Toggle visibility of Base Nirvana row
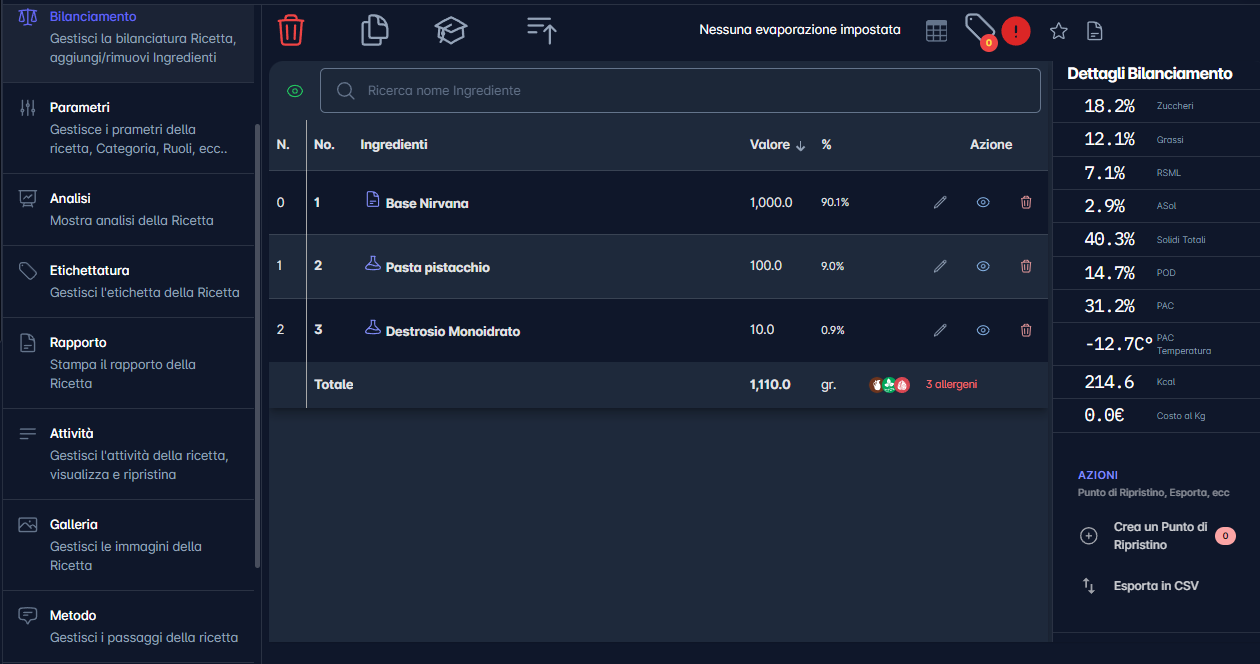The height and width of the screenshot is (664, 1260). coord(983,202)
